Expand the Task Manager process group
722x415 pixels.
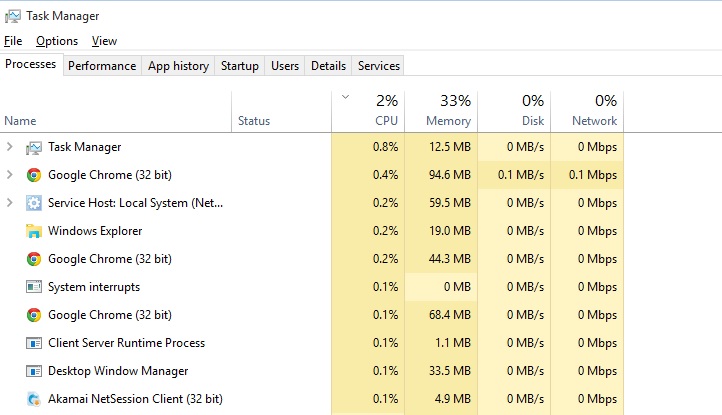point(10,147)
